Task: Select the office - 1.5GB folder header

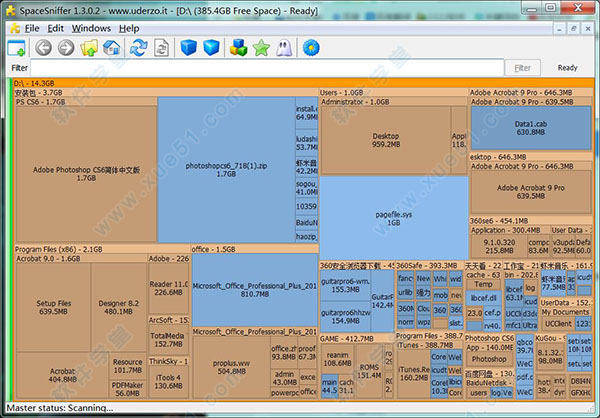Action: 254,249
